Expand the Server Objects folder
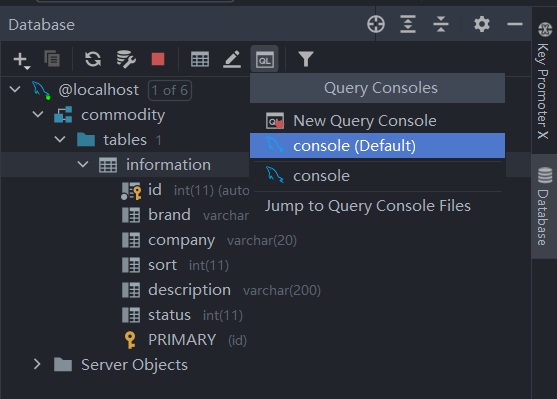 [37, 364]
